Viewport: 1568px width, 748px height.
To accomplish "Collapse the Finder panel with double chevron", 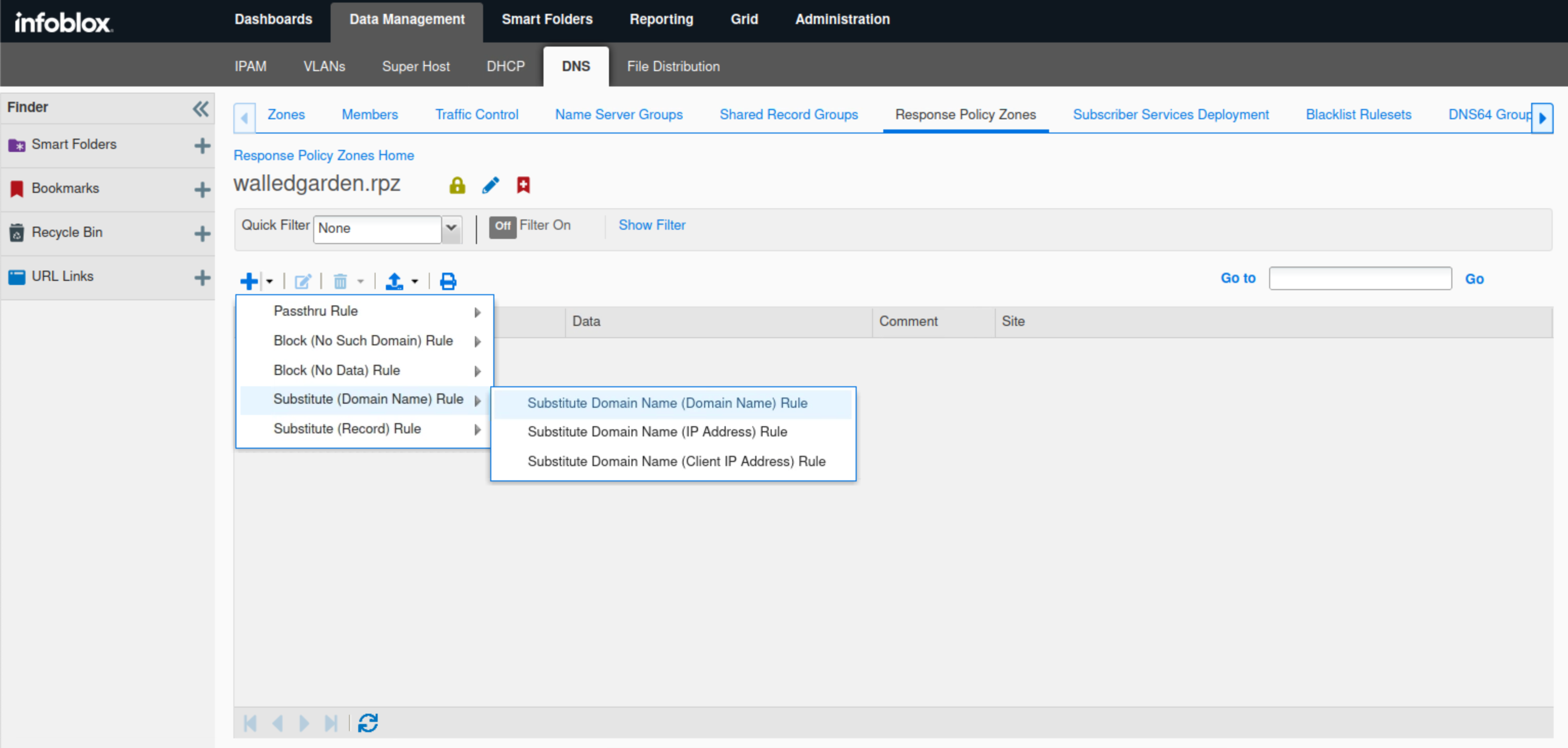I will [200, 108].
